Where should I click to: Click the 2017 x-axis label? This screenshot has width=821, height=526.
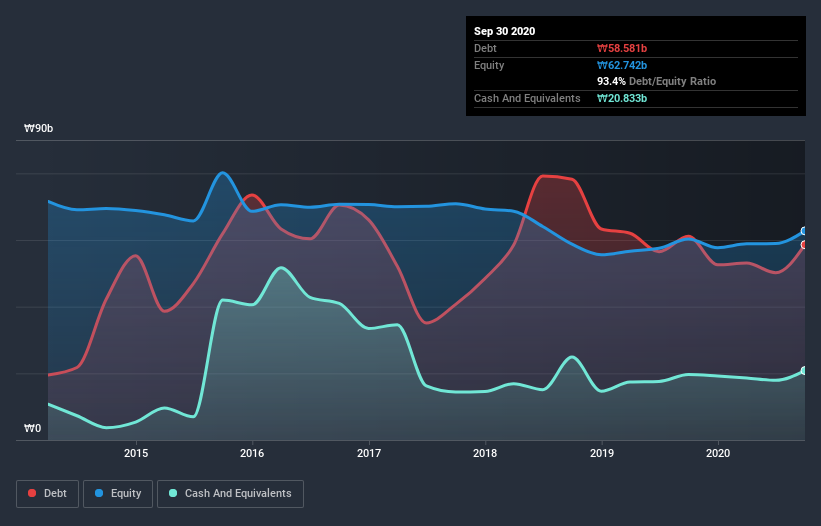369,453
